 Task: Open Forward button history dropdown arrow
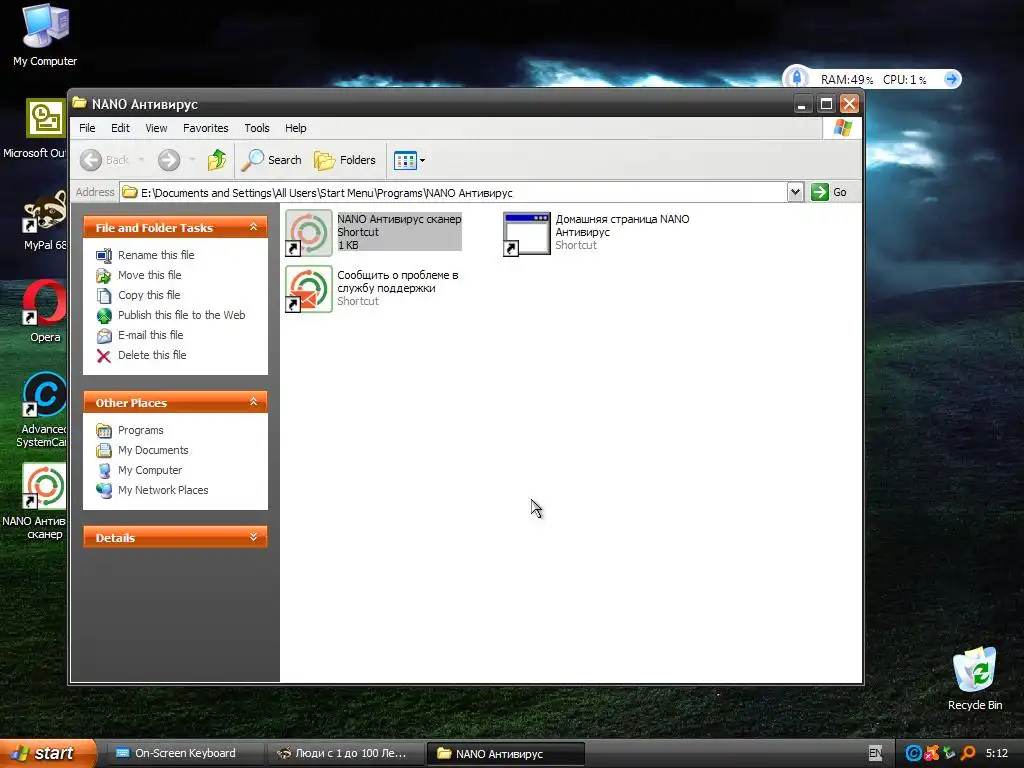[192, 160]
